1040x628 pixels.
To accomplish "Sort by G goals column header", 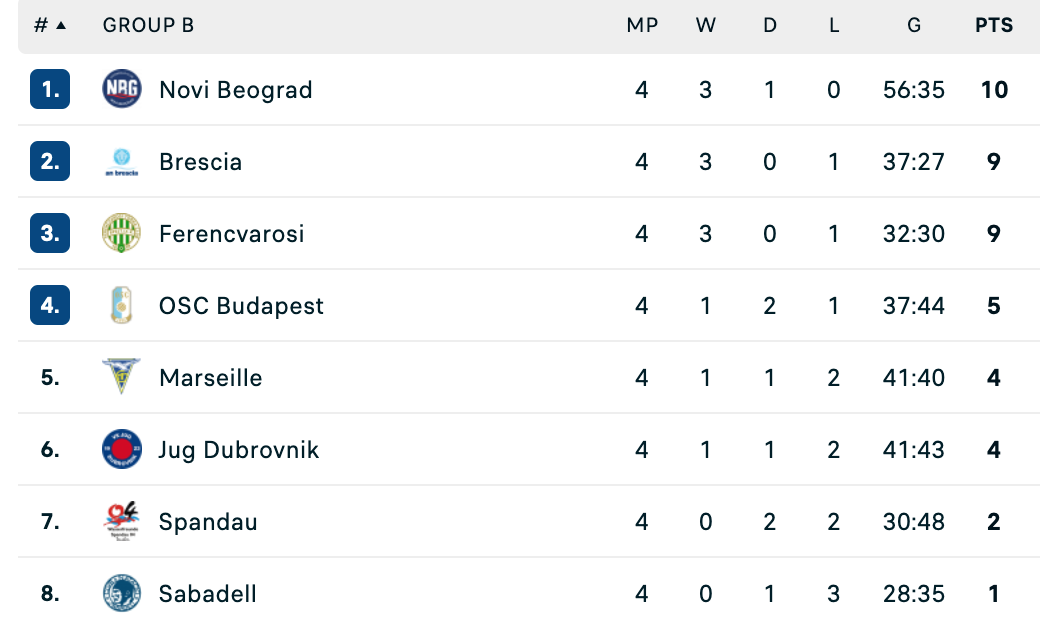I will pos(914,25).
